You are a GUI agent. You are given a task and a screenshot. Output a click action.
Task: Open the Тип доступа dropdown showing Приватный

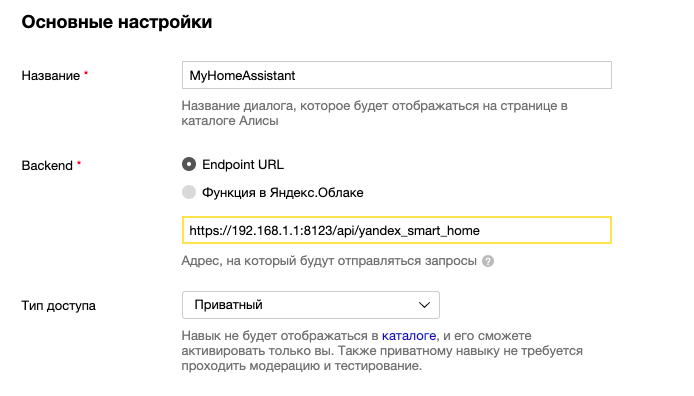tap(311, 305)
